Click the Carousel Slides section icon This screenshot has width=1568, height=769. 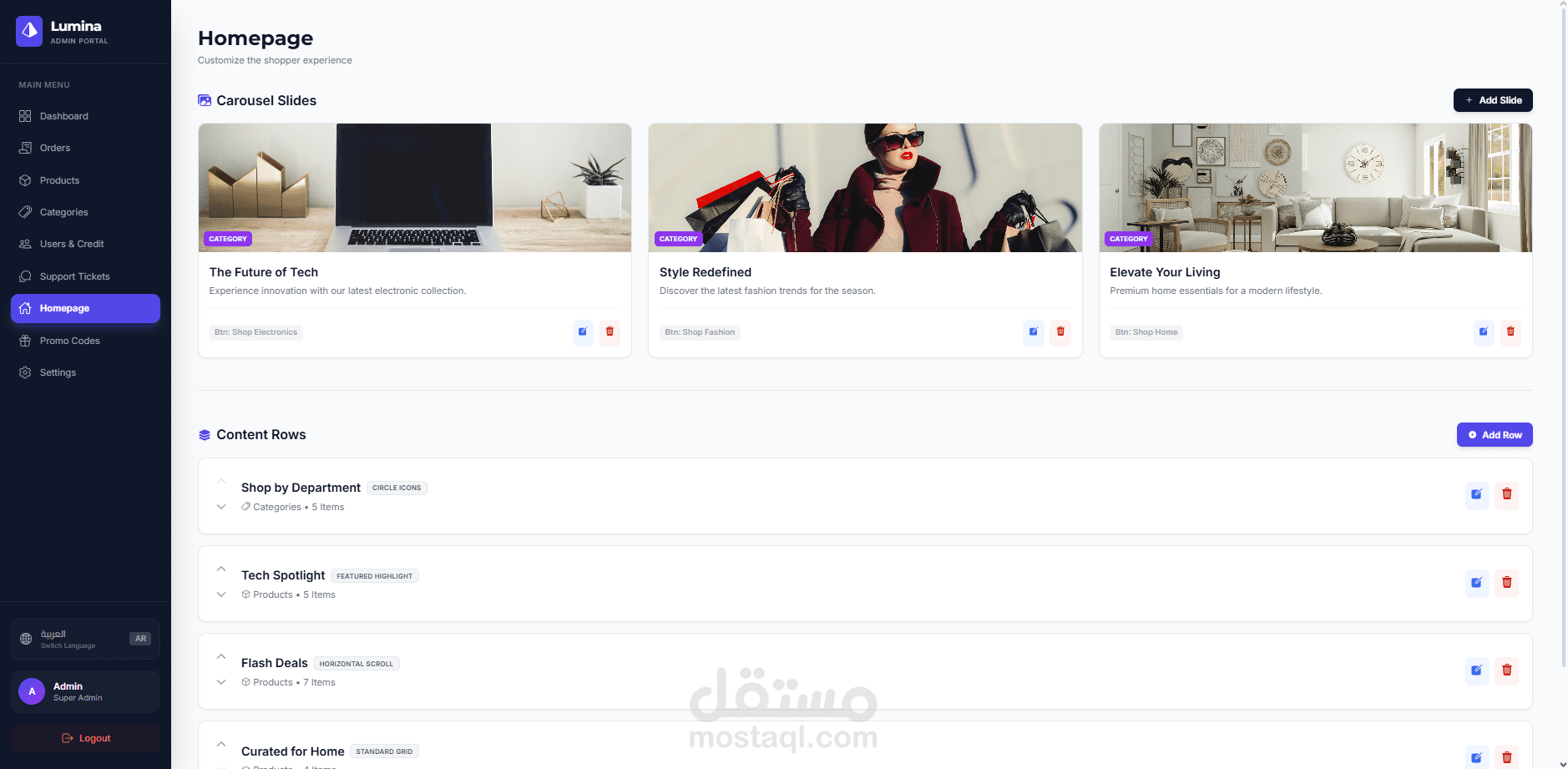coord(205,100)
